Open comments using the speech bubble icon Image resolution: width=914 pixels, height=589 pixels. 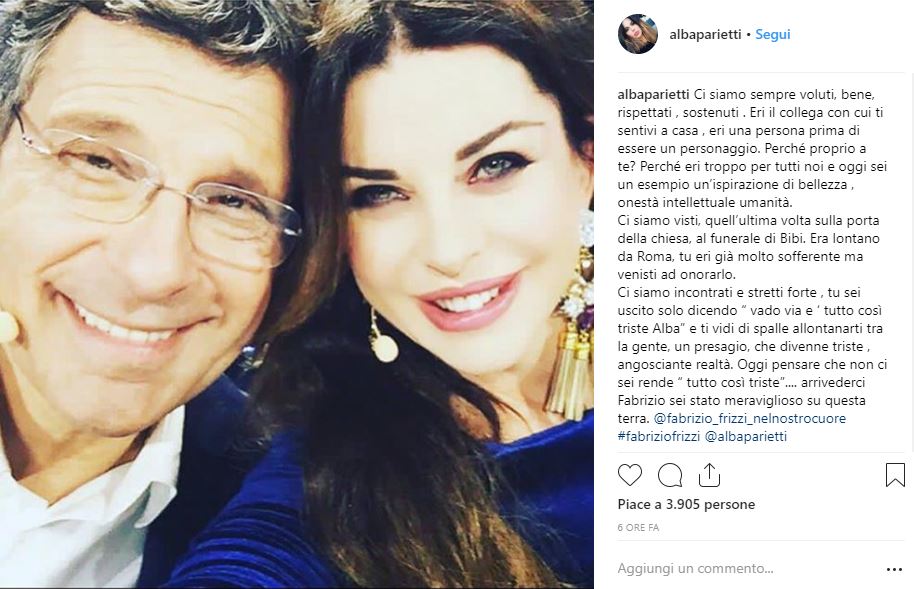coord(670,475)
